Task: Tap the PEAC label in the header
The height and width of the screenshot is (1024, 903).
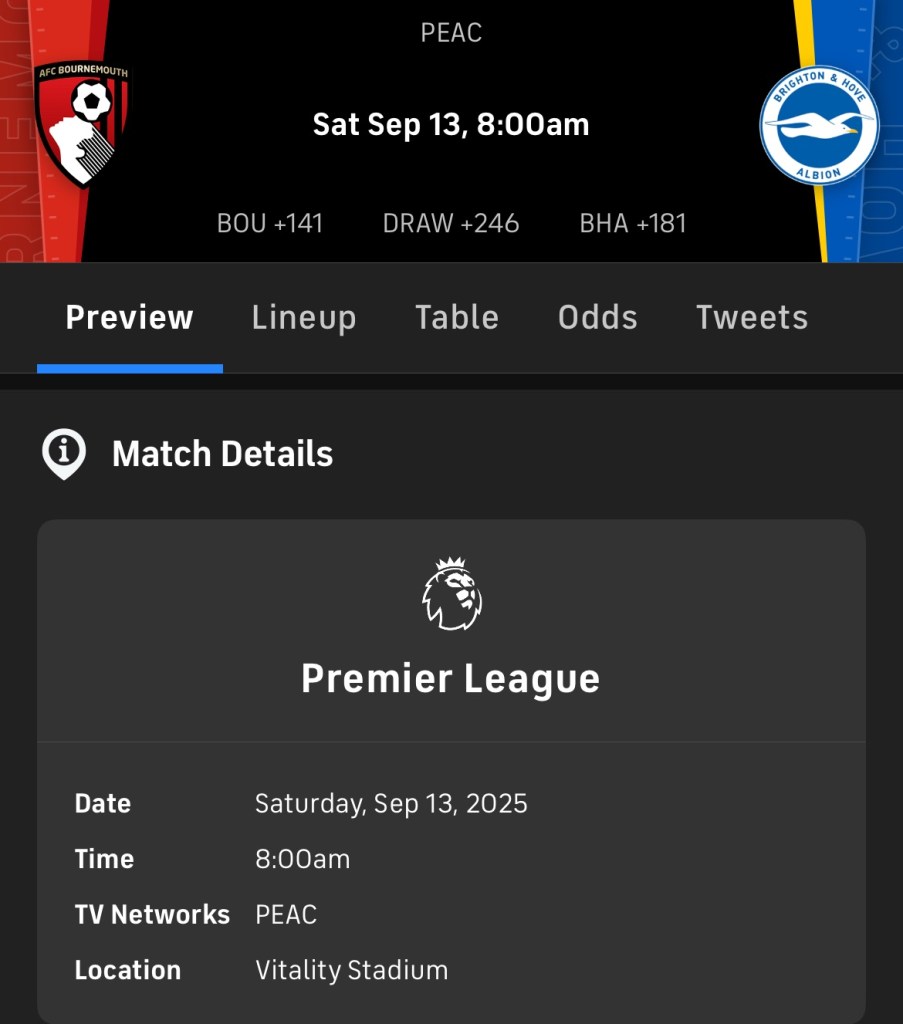Action: (451, 33)
